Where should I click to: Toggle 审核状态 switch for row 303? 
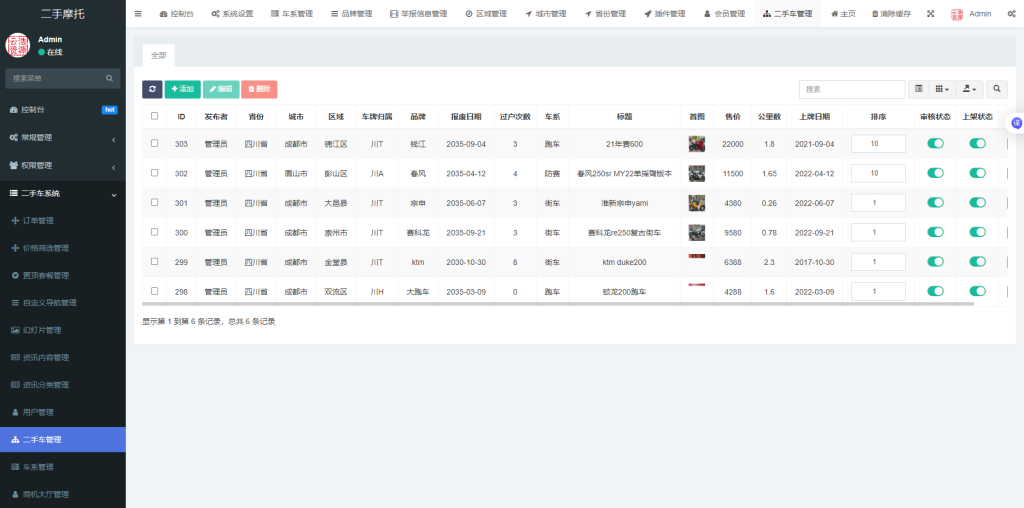tap(935, 144)
